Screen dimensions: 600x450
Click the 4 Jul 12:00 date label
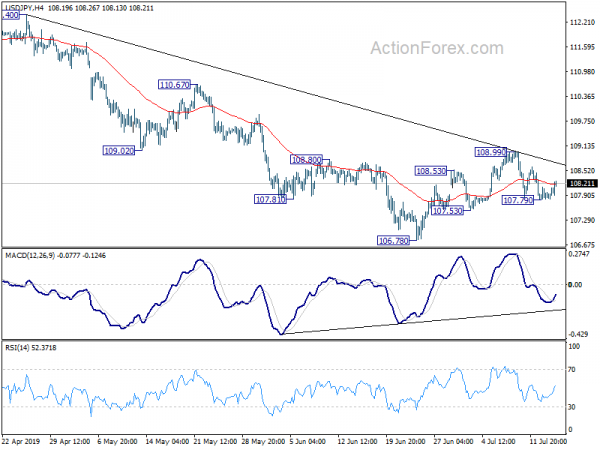(x=499, y=441)
